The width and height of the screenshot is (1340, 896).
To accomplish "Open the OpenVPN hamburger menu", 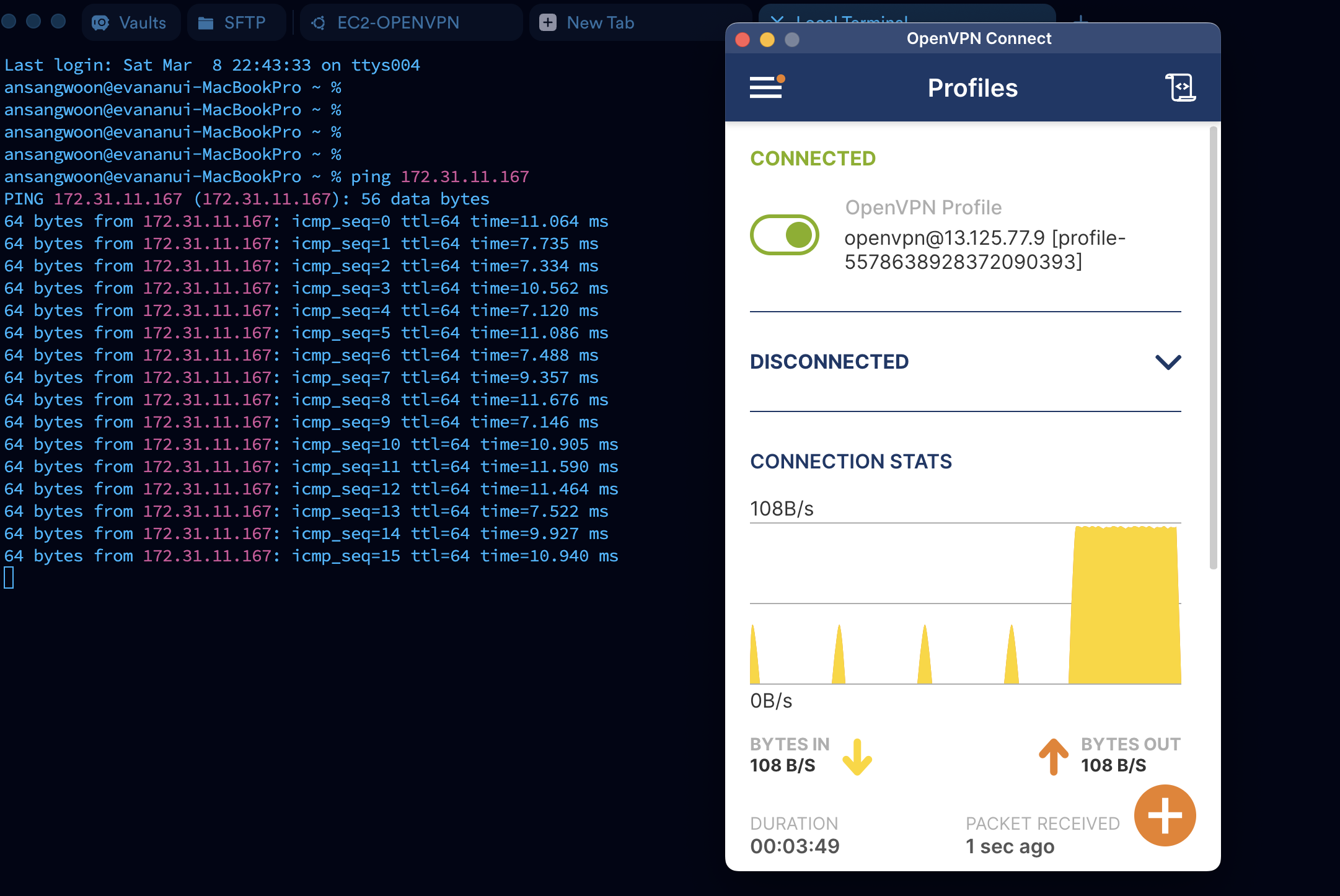I will tap(766, 87).
